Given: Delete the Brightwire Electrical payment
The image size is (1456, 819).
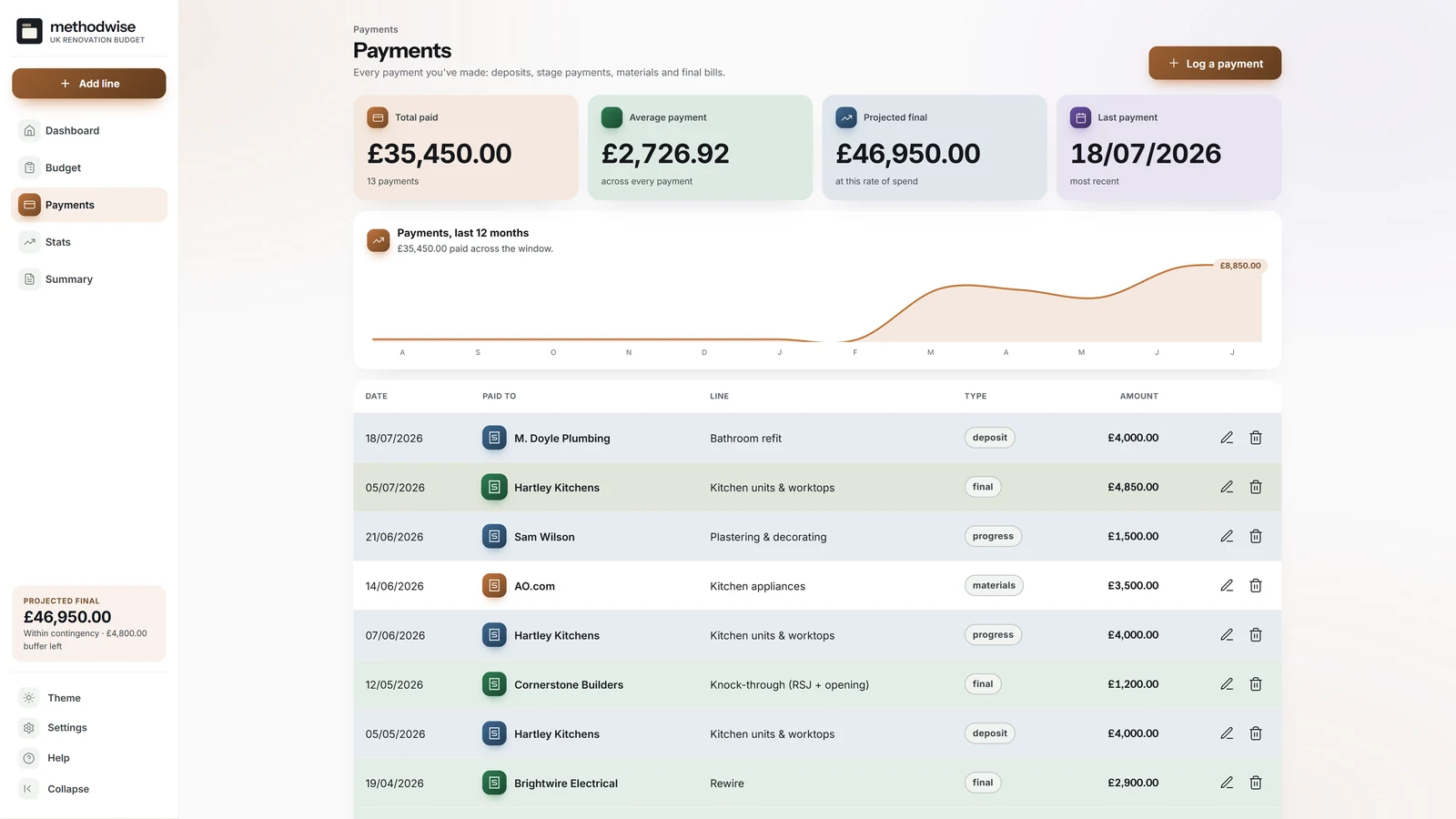Looking at the screenshot, I should (1256, 783).
